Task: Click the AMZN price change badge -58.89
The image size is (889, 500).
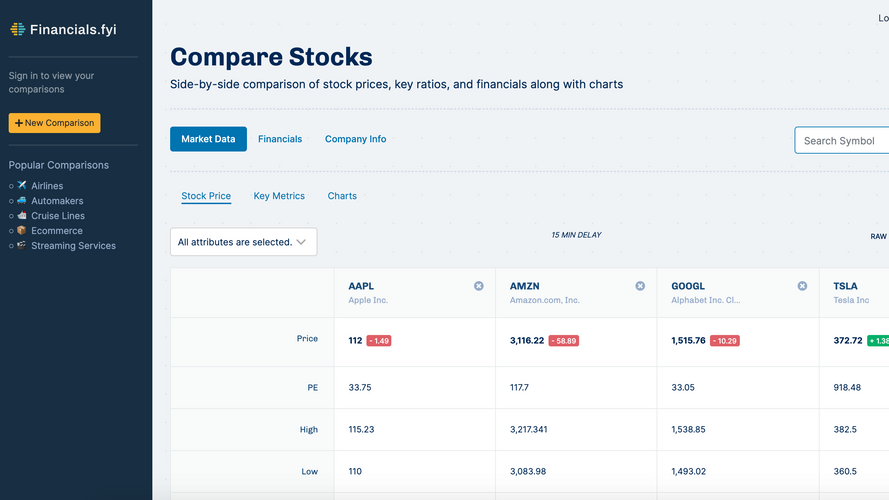Action: click(x=564, y=341)
